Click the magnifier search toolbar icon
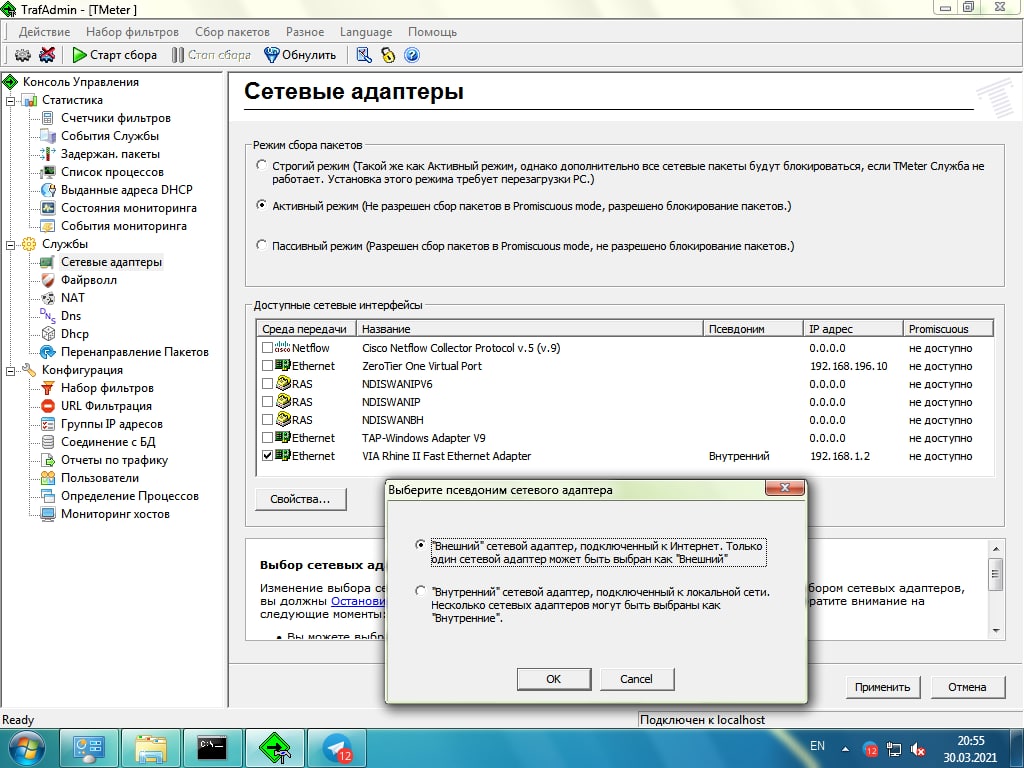This screenshot has height=768, width=1024. pos(364,55)
